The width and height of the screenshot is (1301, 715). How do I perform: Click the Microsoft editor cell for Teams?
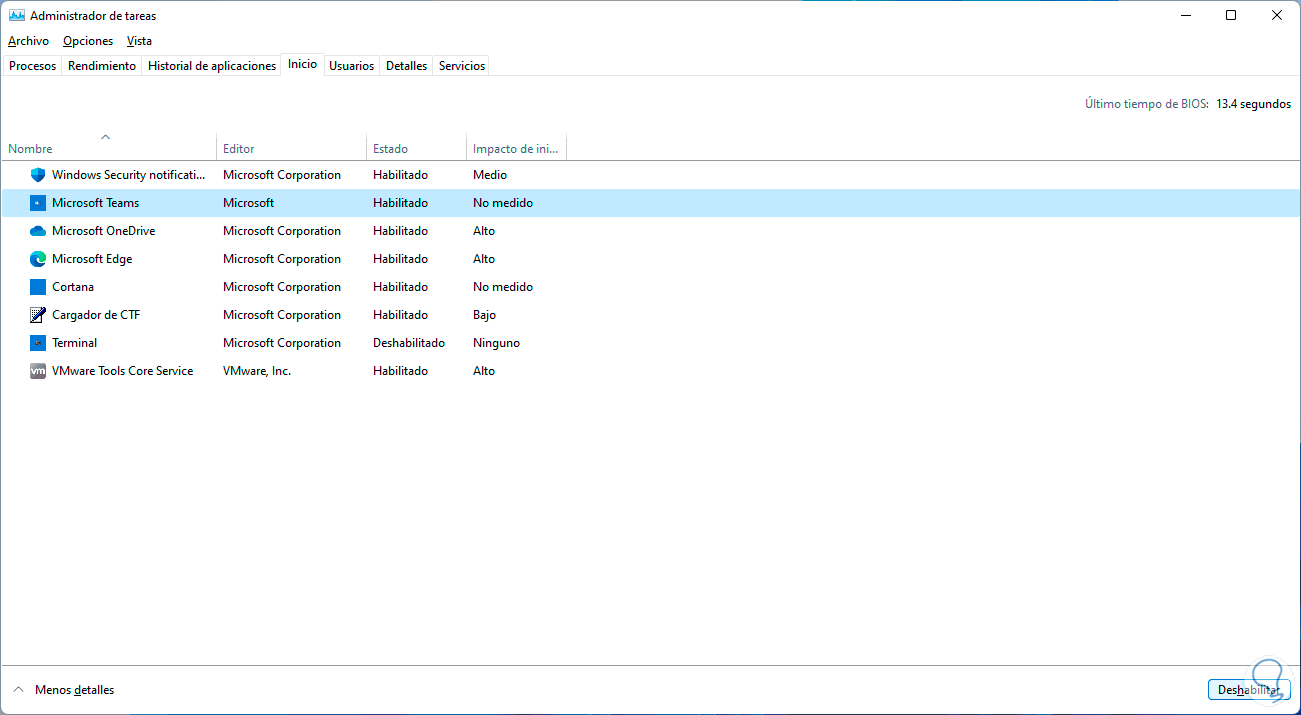coord(248,203)
